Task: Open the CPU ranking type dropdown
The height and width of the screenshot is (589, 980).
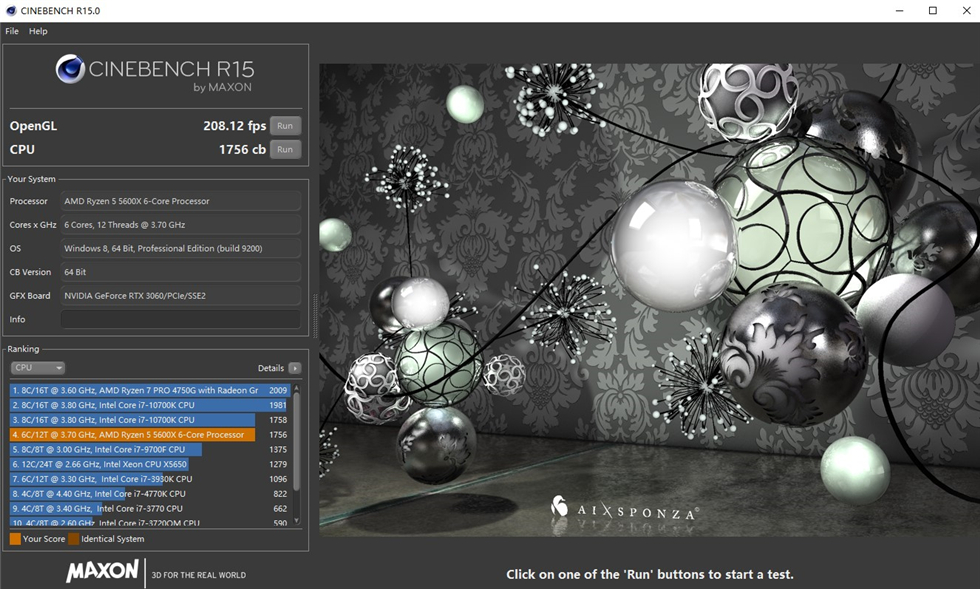Action: [x=38, y=368]
